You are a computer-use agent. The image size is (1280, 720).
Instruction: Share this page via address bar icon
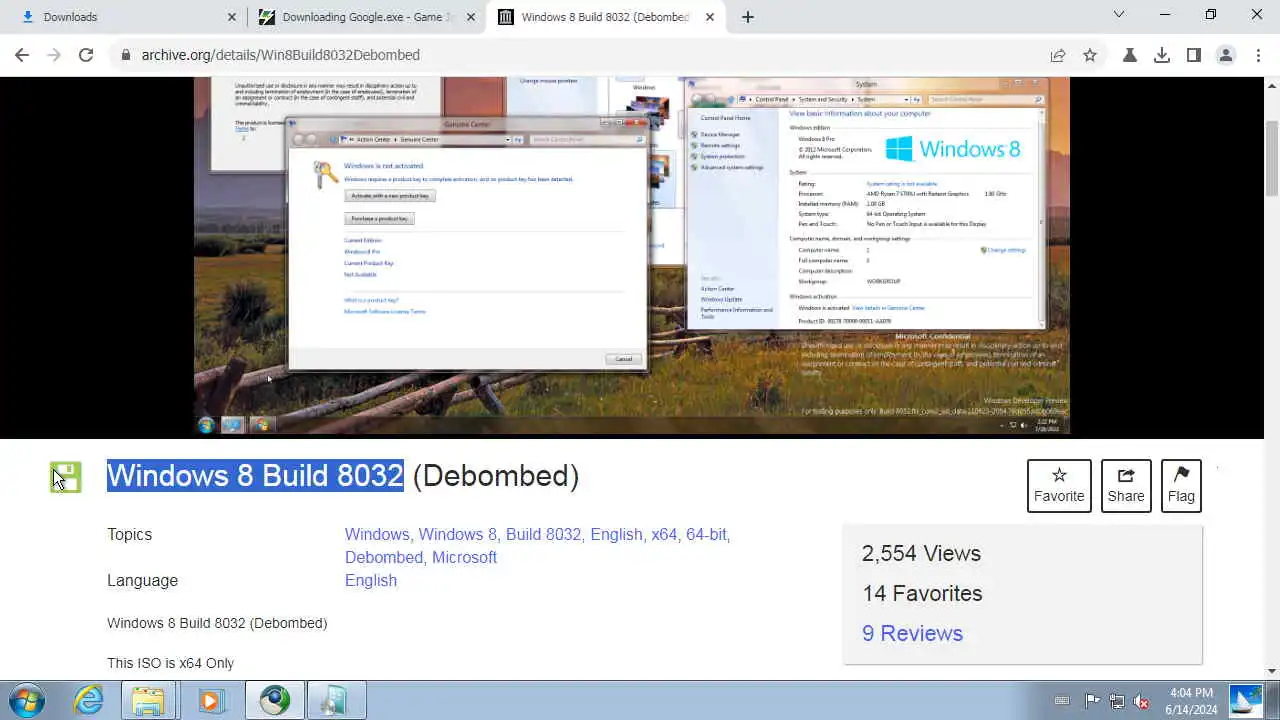pyautogui.click(x=1058, y=55)
